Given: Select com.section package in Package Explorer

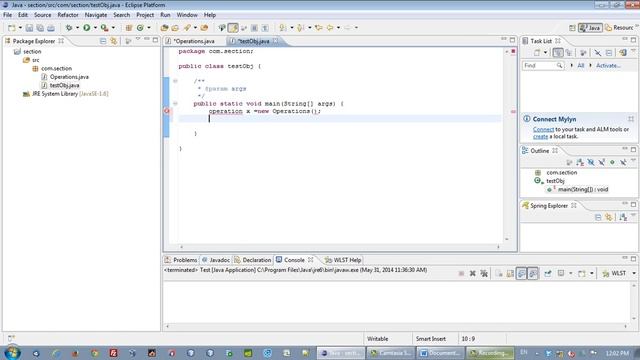Looking at the screenshot, I should [x=52, y=68].
